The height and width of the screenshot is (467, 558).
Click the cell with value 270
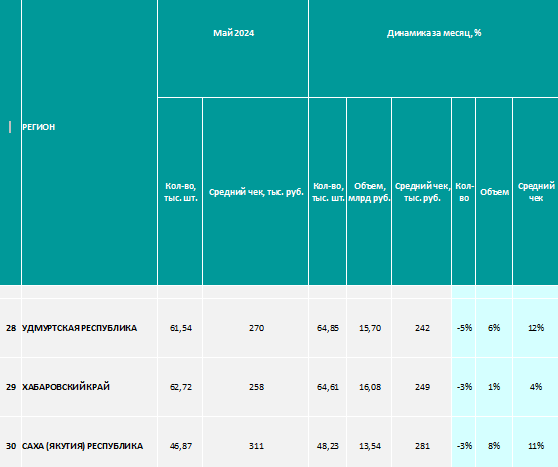click(256, 328)
